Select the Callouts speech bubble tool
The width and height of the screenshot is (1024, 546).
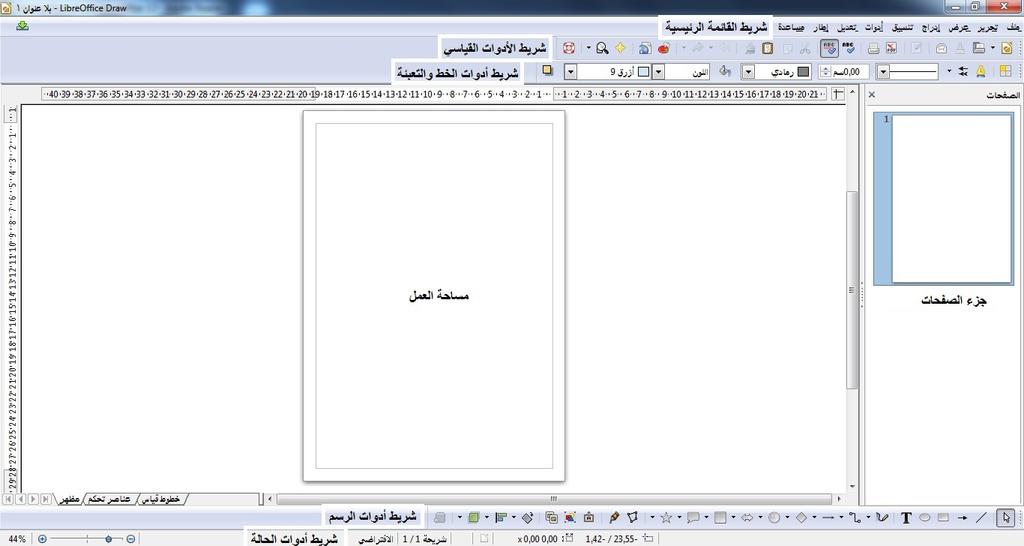694,517
